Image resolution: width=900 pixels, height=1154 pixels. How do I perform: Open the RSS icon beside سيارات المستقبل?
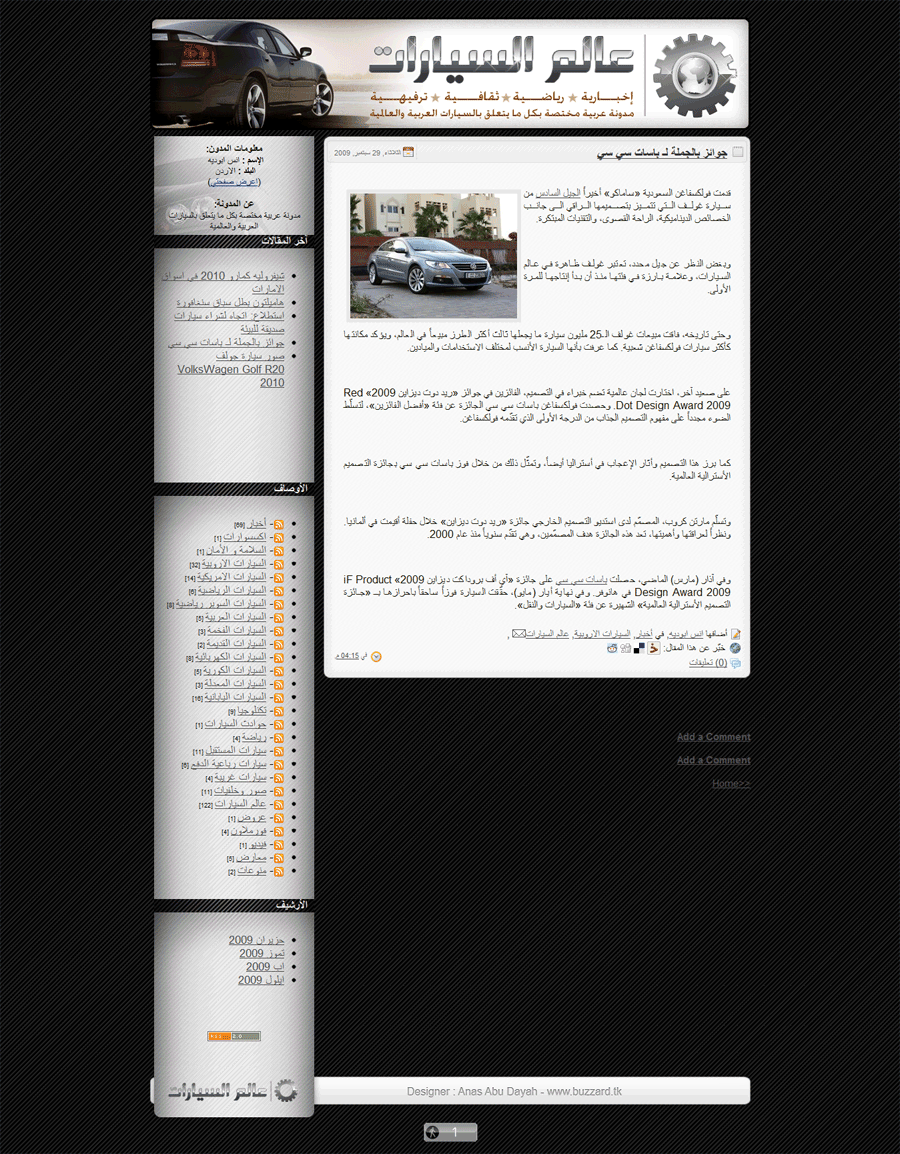tap(279, 751)
